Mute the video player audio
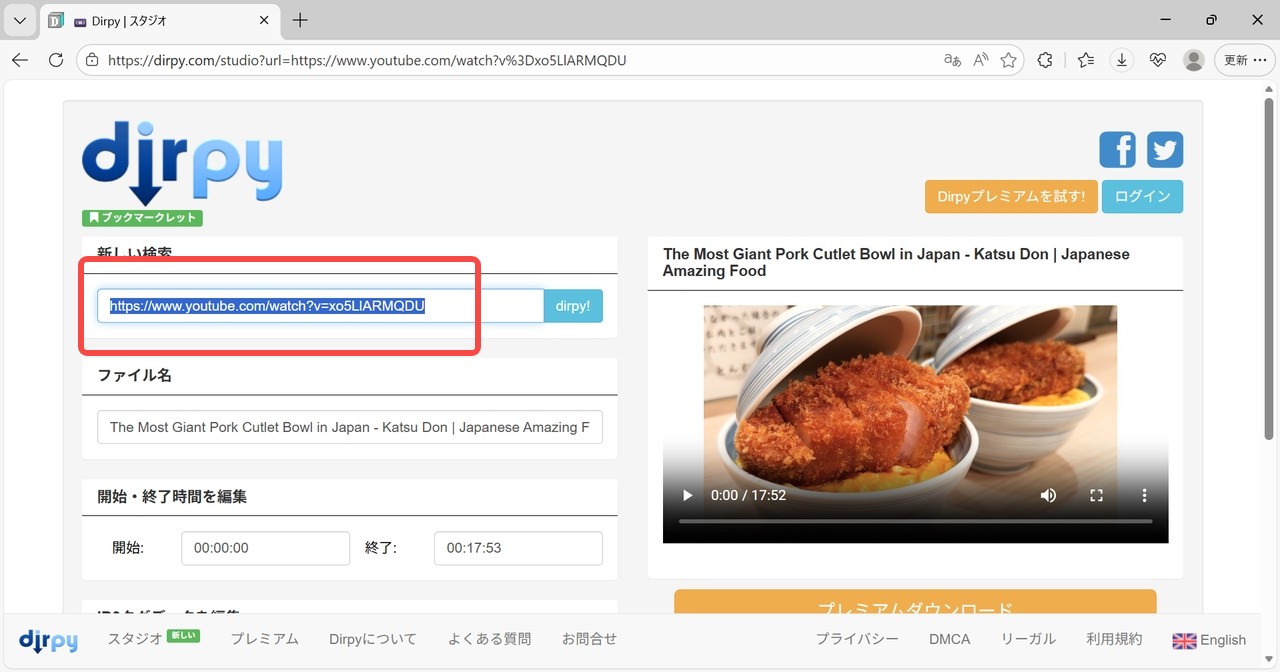This screenshot has height=672, width=1280. 1048,495
